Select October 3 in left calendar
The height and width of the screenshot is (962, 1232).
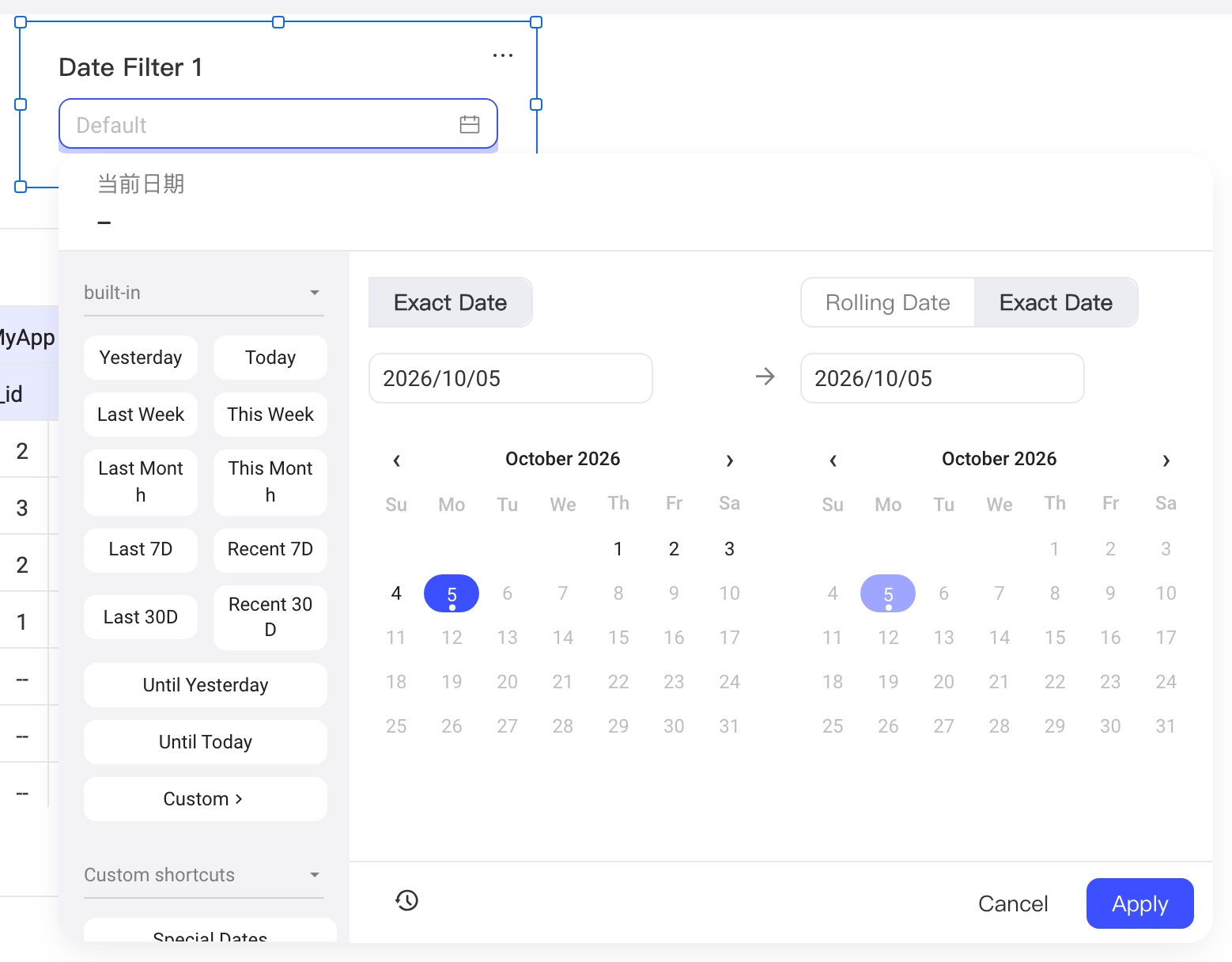[x=729, y=549]
